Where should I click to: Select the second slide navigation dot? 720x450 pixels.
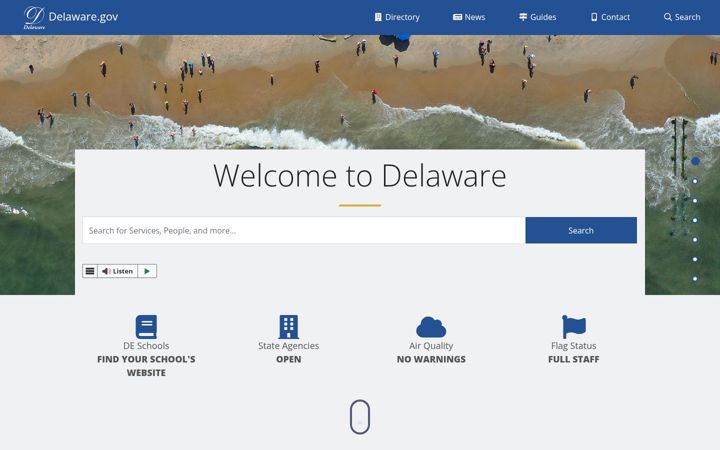[695, 181]
